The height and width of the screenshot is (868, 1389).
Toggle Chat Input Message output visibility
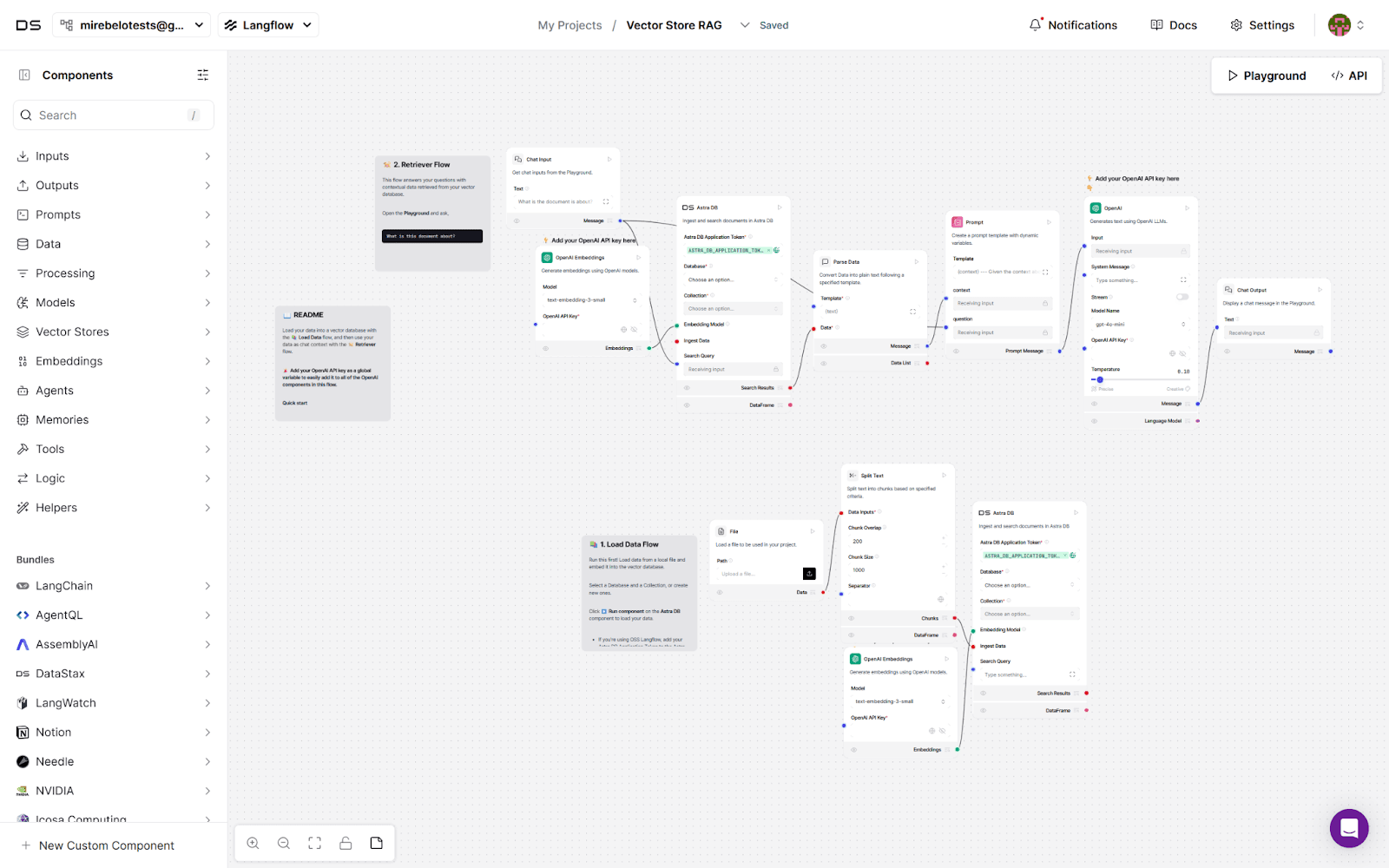pyautogui.click(x=517, y=221)
